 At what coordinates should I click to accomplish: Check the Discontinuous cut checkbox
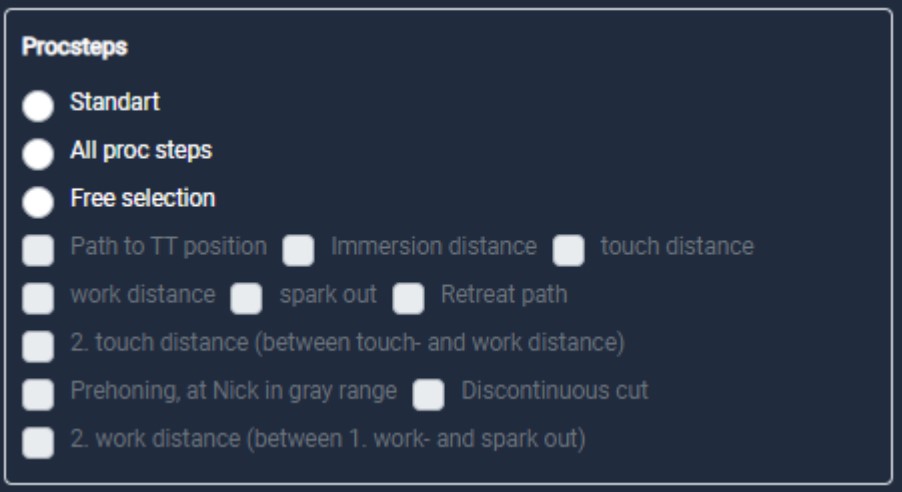pos(428,394)
